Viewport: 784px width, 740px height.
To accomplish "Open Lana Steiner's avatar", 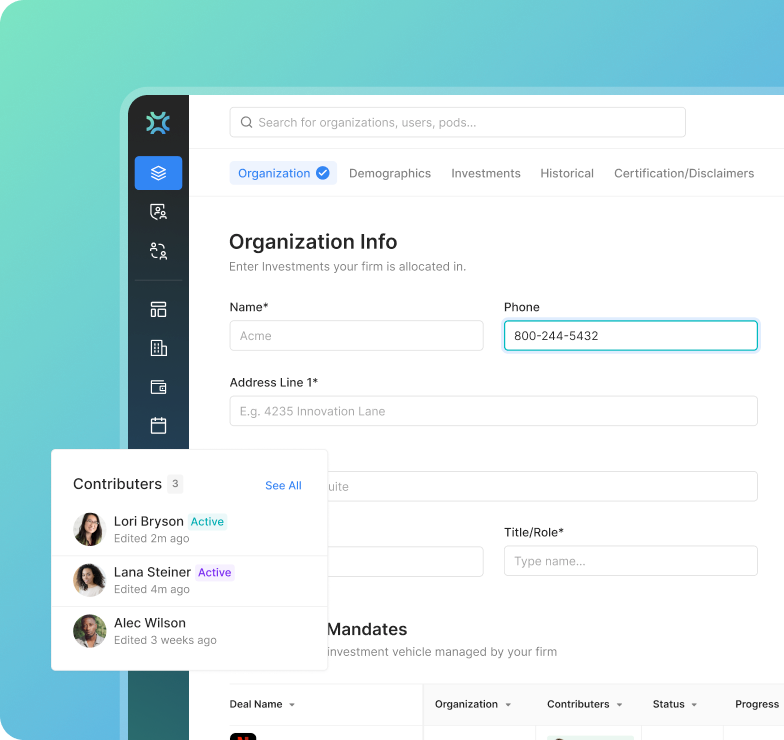I will [x=90, y=580].
